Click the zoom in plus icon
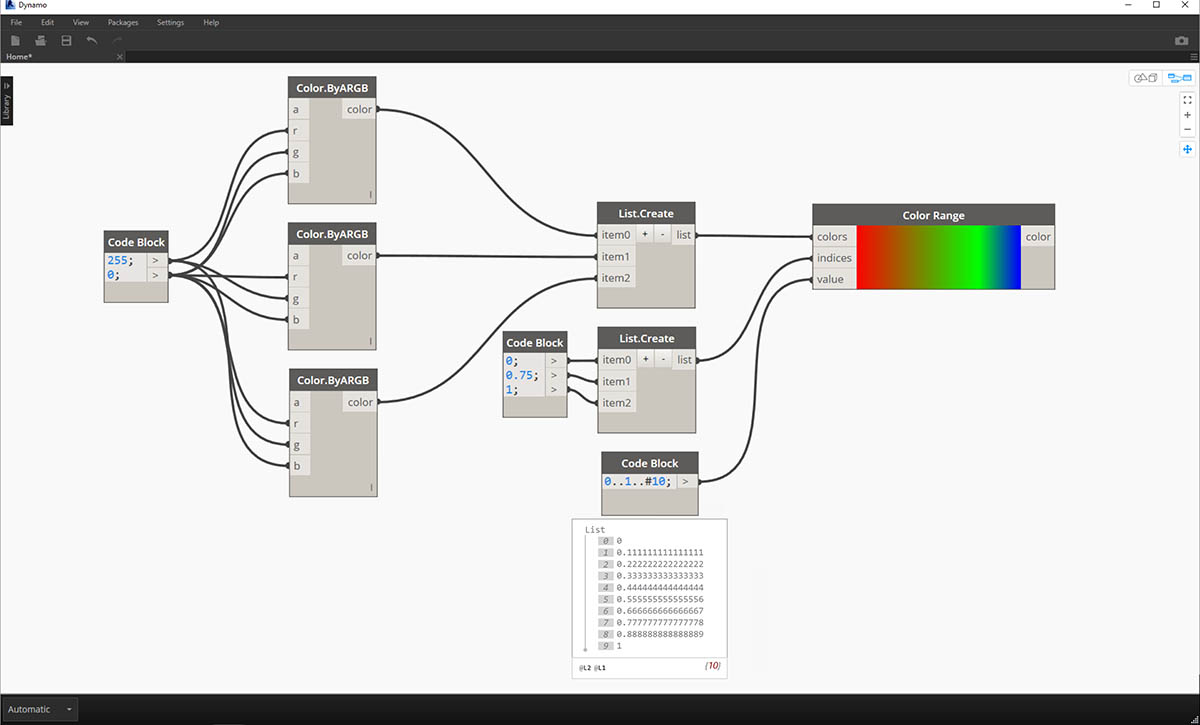Viewport: 1200px width, 725px height. (1187, 115)
